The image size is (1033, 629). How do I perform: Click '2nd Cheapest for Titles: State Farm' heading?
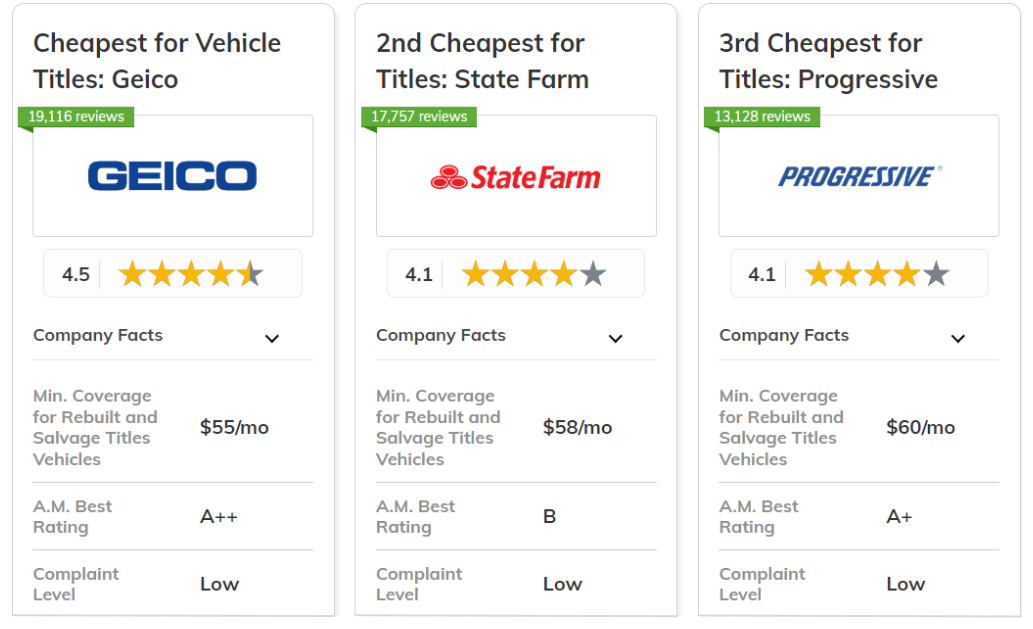482,61
